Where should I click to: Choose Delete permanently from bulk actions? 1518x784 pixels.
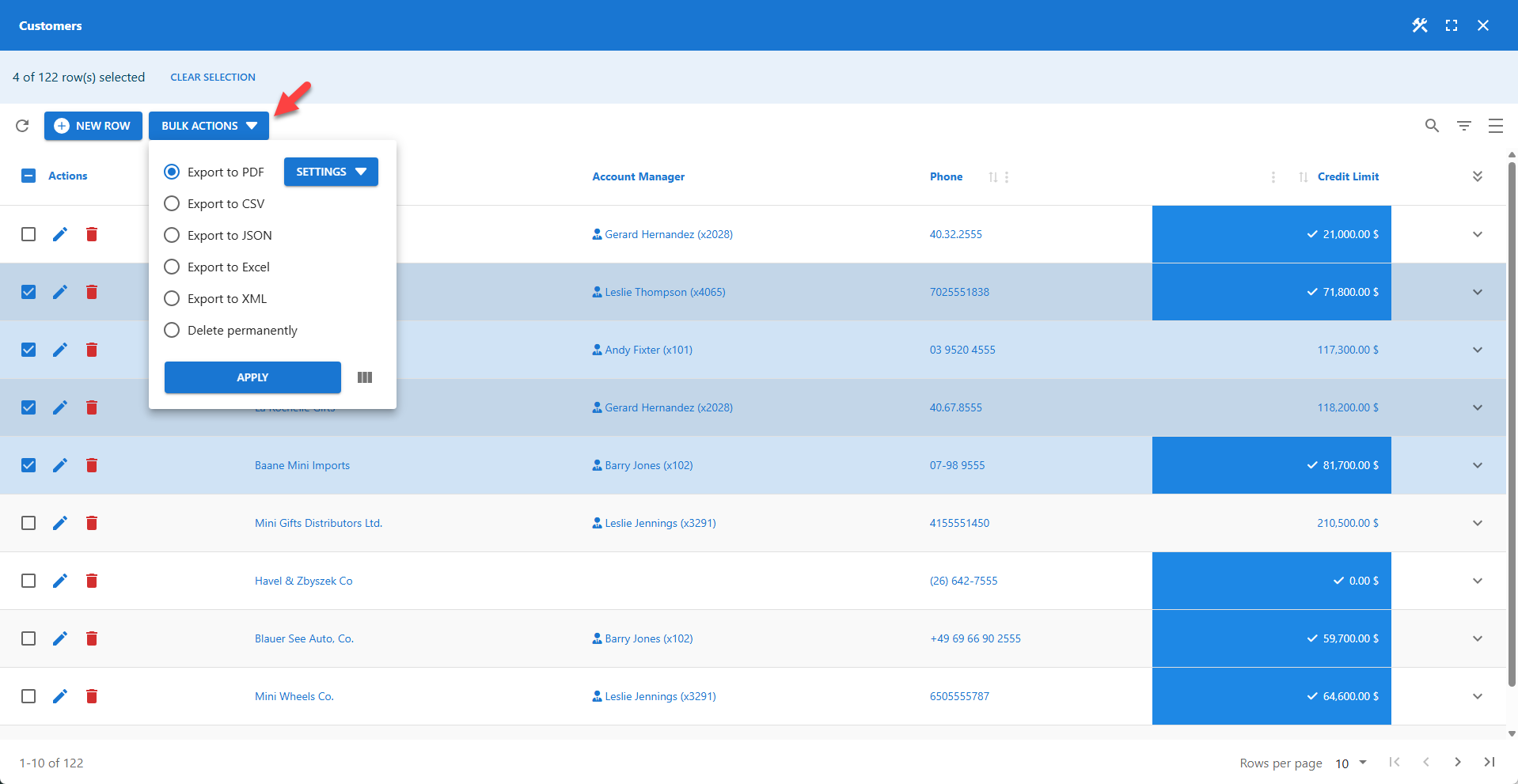click(172, 330)
